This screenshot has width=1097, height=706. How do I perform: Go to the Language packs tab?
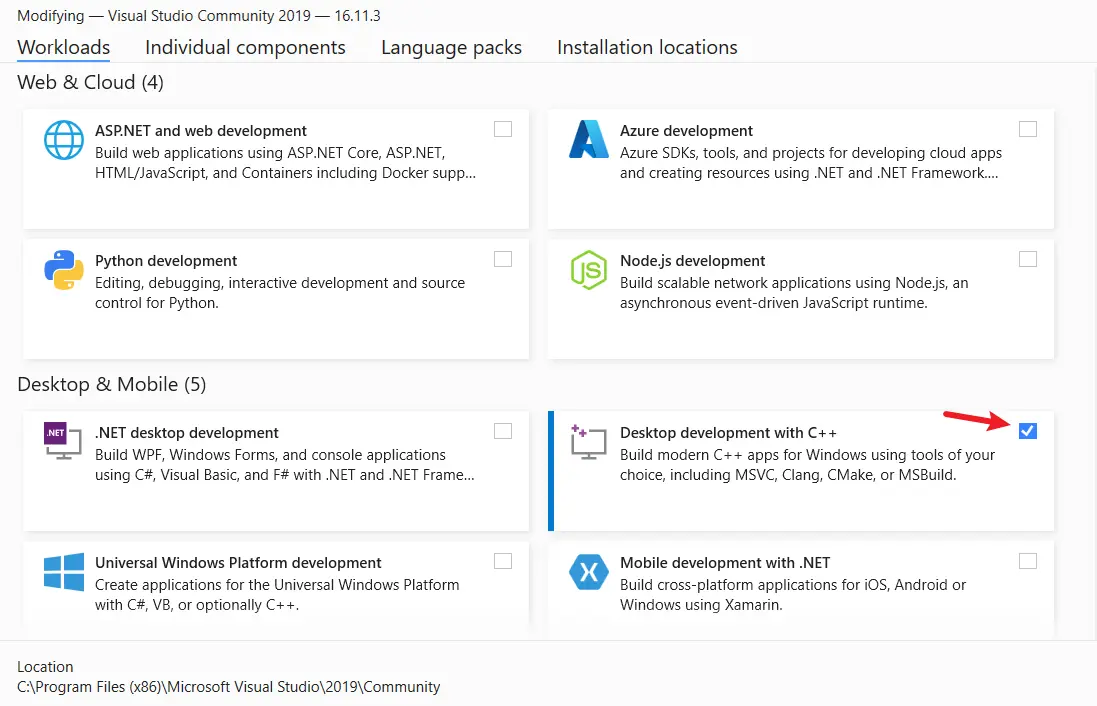point(451,48)
